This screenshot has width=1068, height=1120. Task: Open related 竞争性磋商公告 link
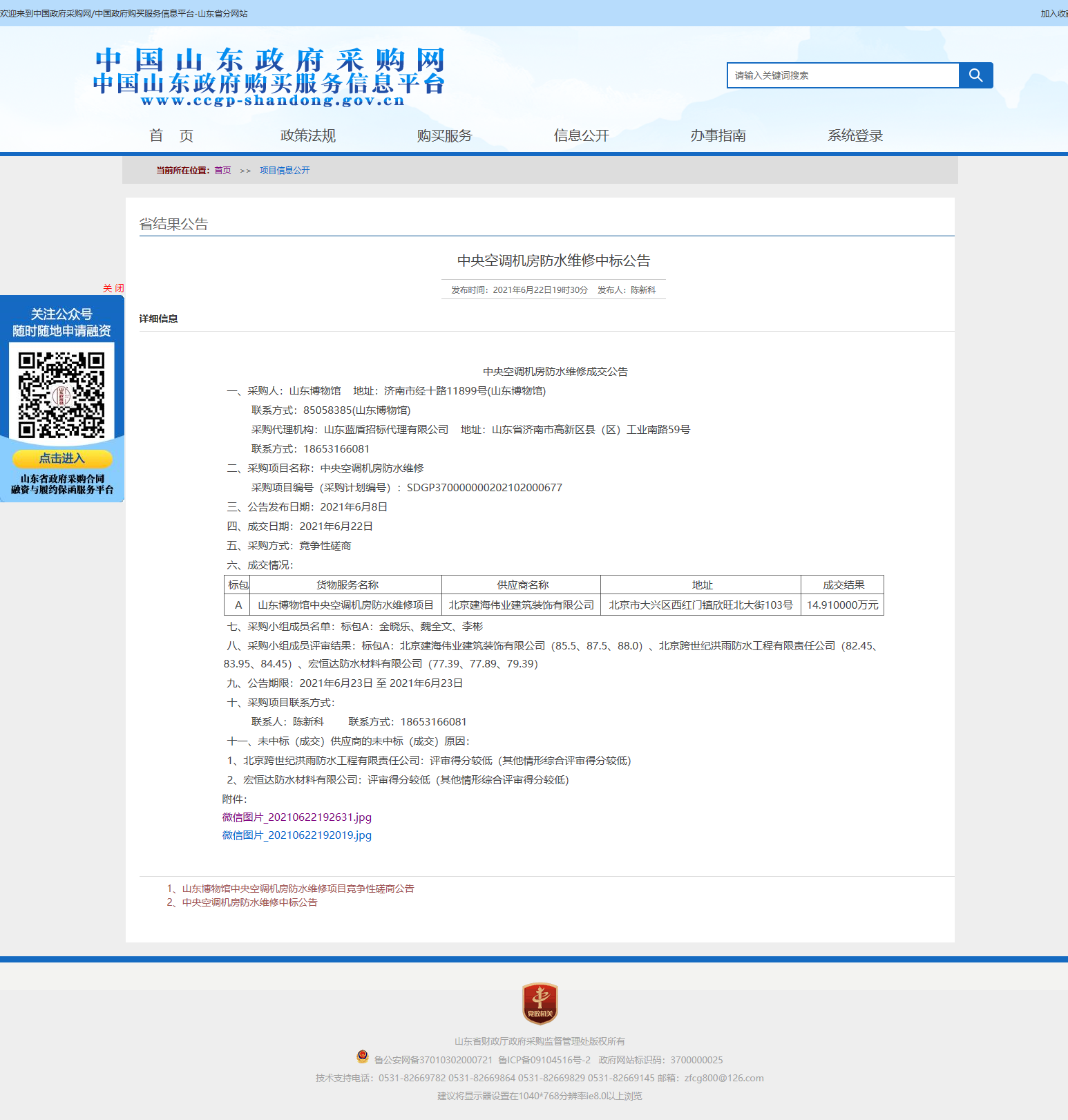tap(298, 889)
